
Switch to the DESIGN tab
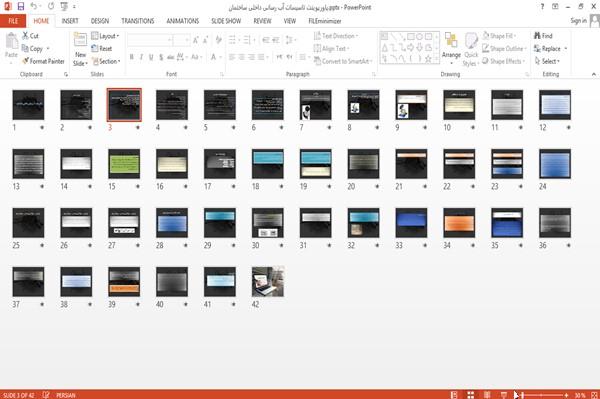(99, 21)
